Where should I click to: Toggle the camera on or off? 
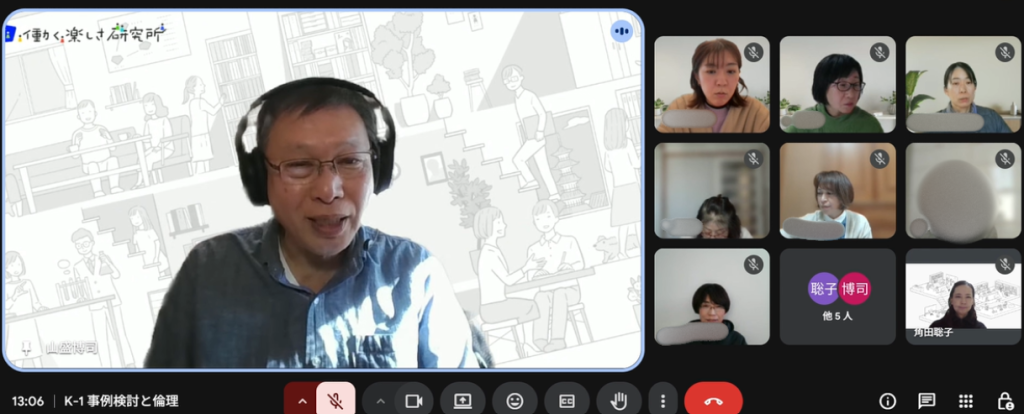coord(412,400)
